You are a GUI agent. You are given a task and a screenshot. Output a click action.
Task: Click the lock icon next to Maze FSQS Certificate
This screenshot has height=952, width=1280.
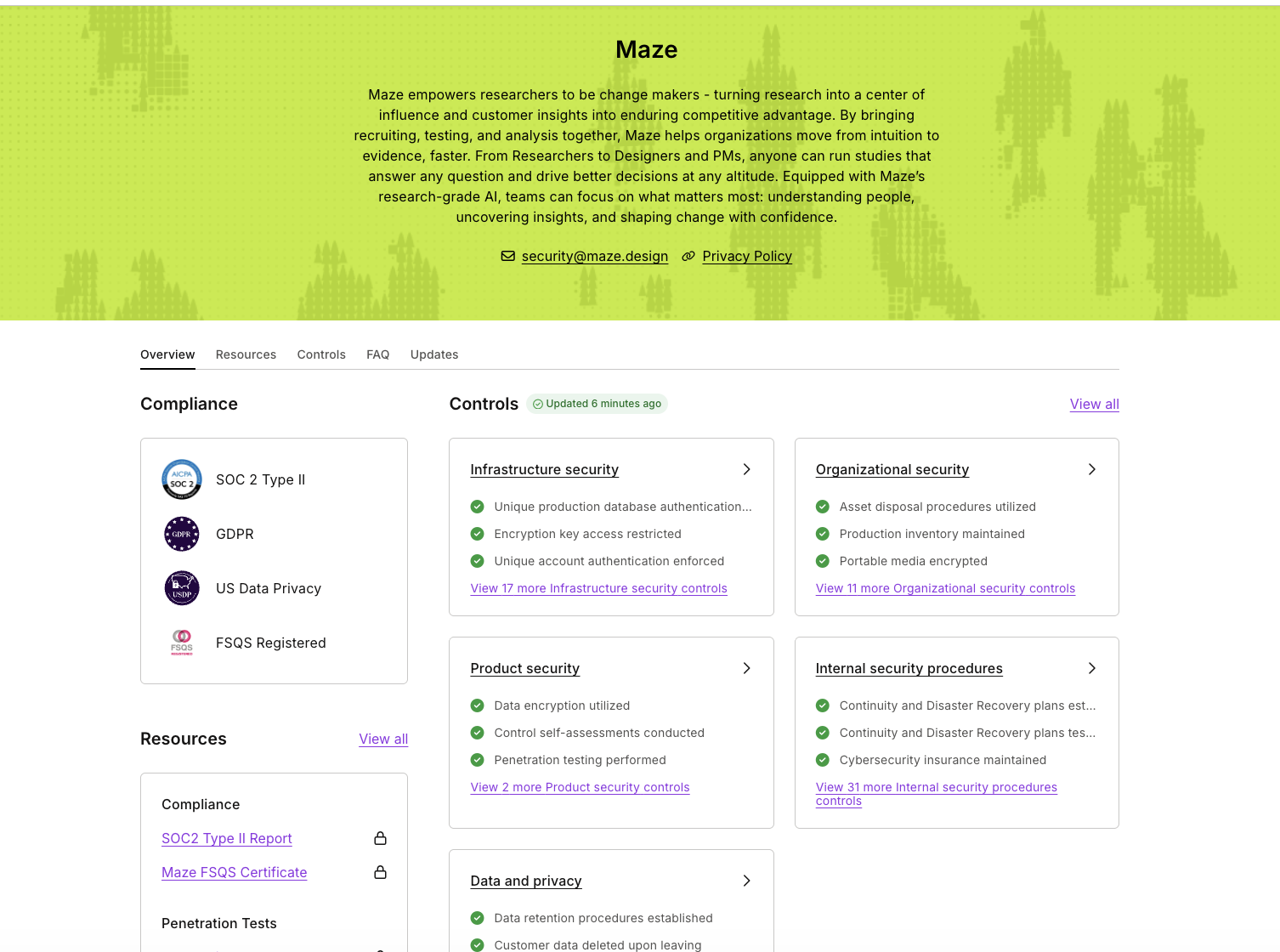[381, 872]
